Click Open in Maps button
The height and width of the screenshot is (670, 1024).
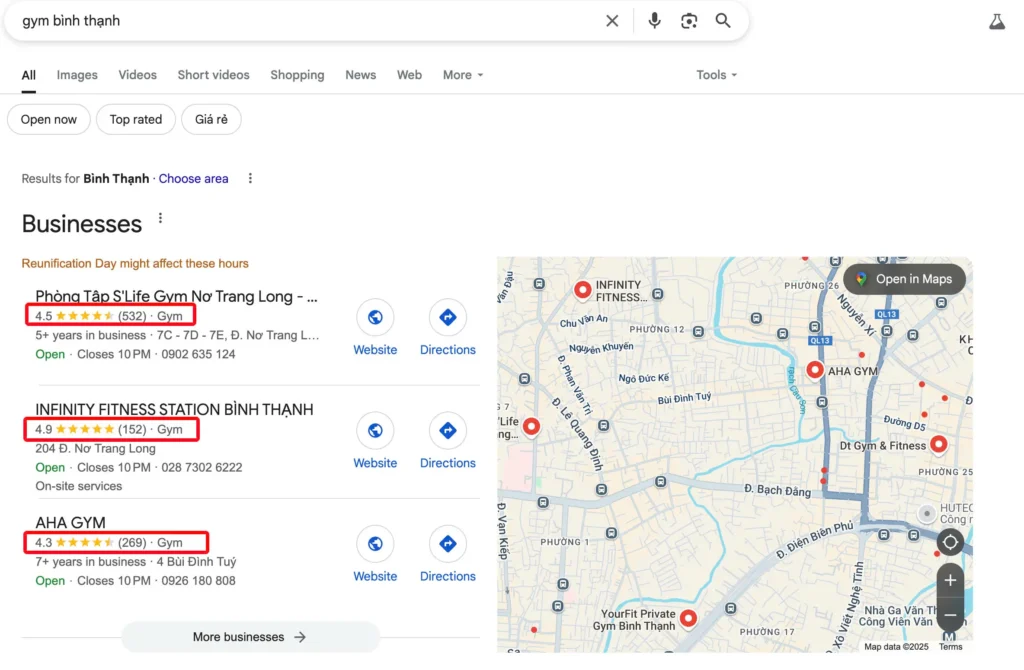(x=904, y=279)
